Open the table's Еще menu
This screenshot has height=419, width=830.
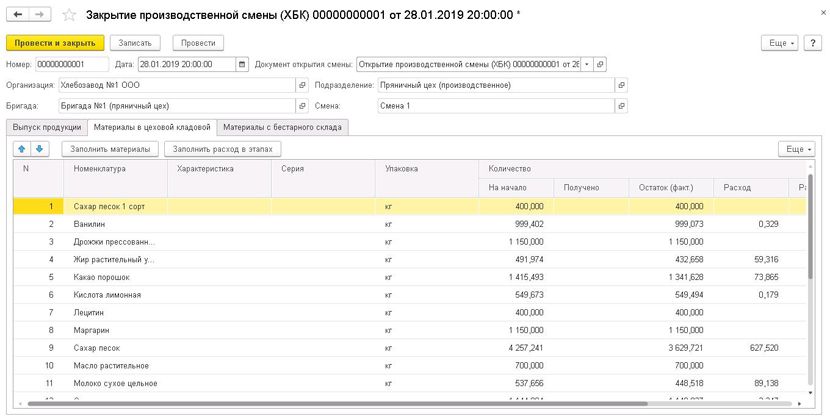(x=797, y=149)
